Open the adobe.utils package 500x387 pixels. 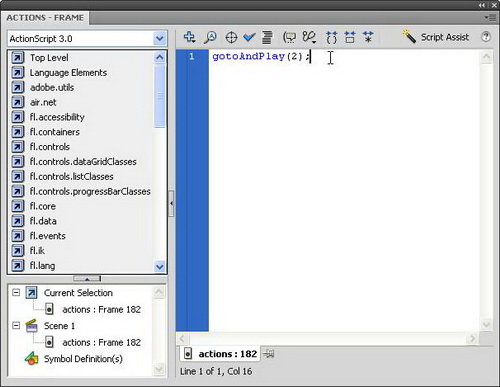[52, 87]
